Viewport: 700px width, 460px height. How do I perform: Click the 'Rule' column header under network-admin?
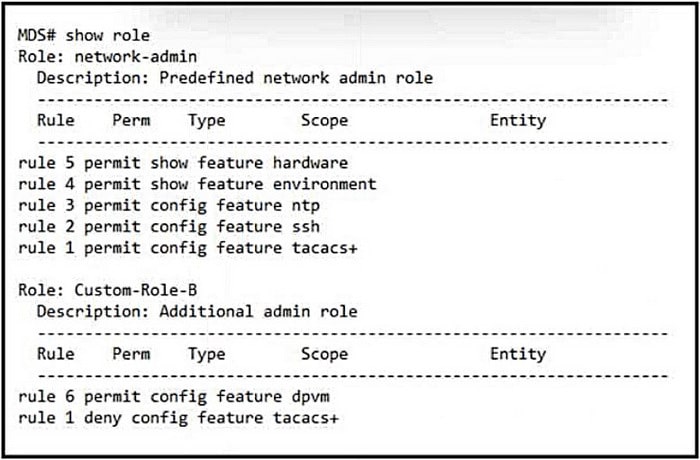pos(56,120)
